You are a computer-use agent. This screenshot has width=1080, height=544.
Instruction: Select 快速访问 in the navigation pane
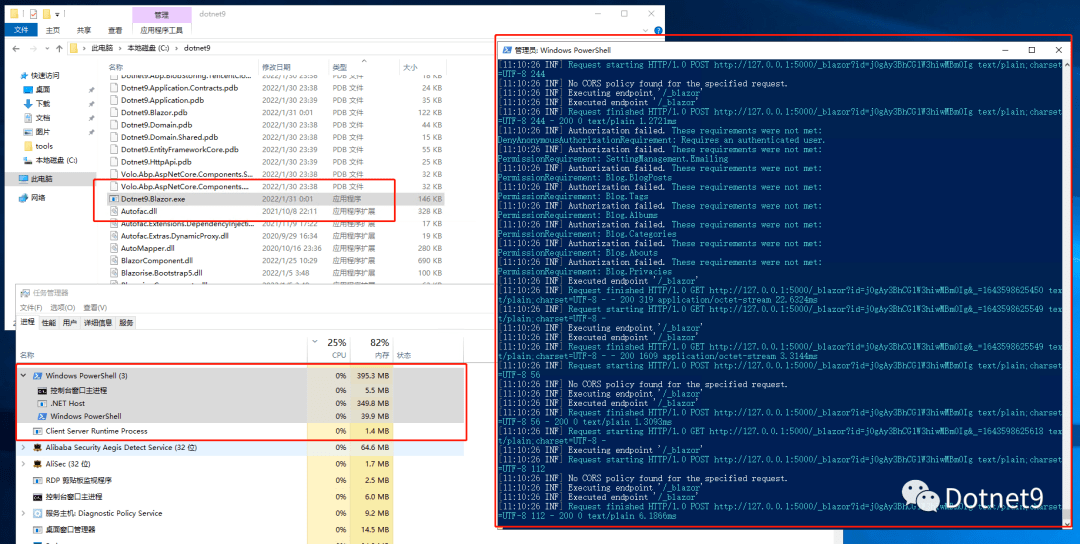[45, 75]
